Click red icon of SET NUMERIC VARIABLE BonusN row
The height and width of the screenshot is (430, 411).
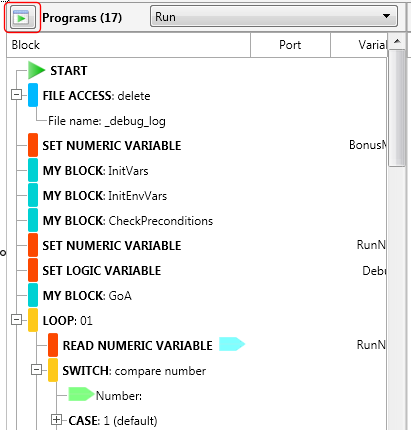coord(33,145)
